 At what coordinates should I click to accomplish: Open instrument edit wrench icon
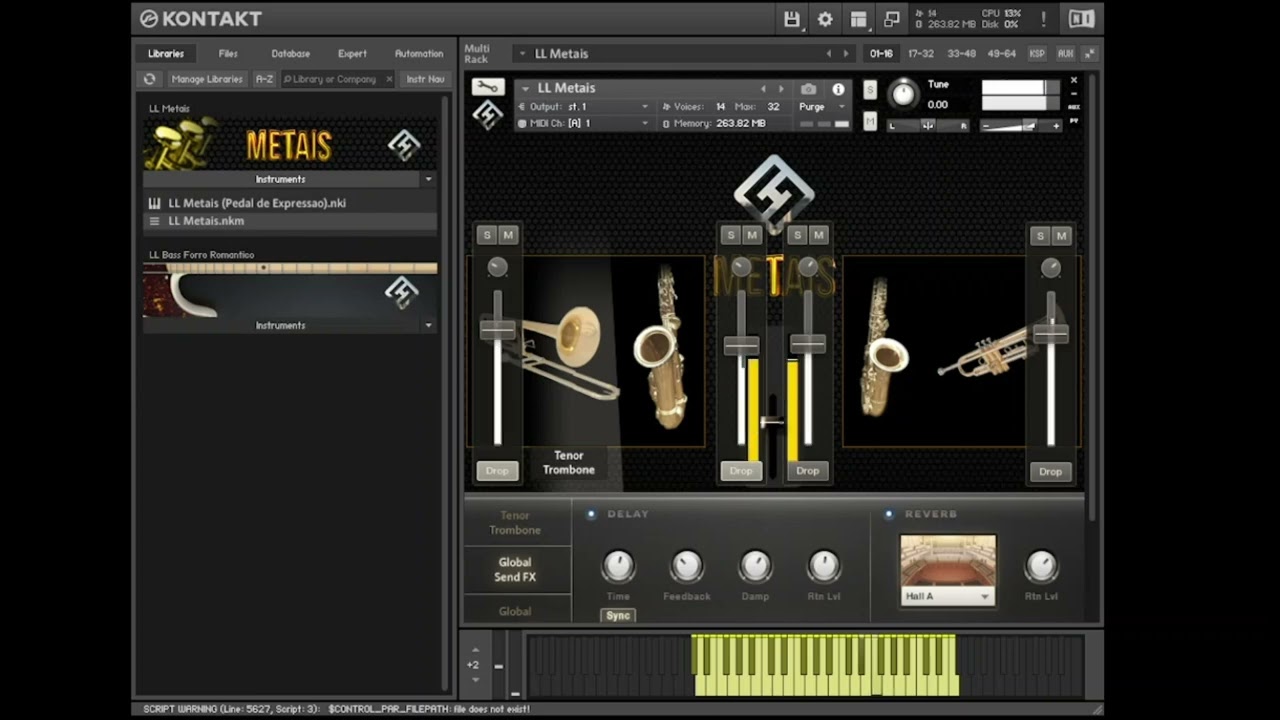coord(487,87)
